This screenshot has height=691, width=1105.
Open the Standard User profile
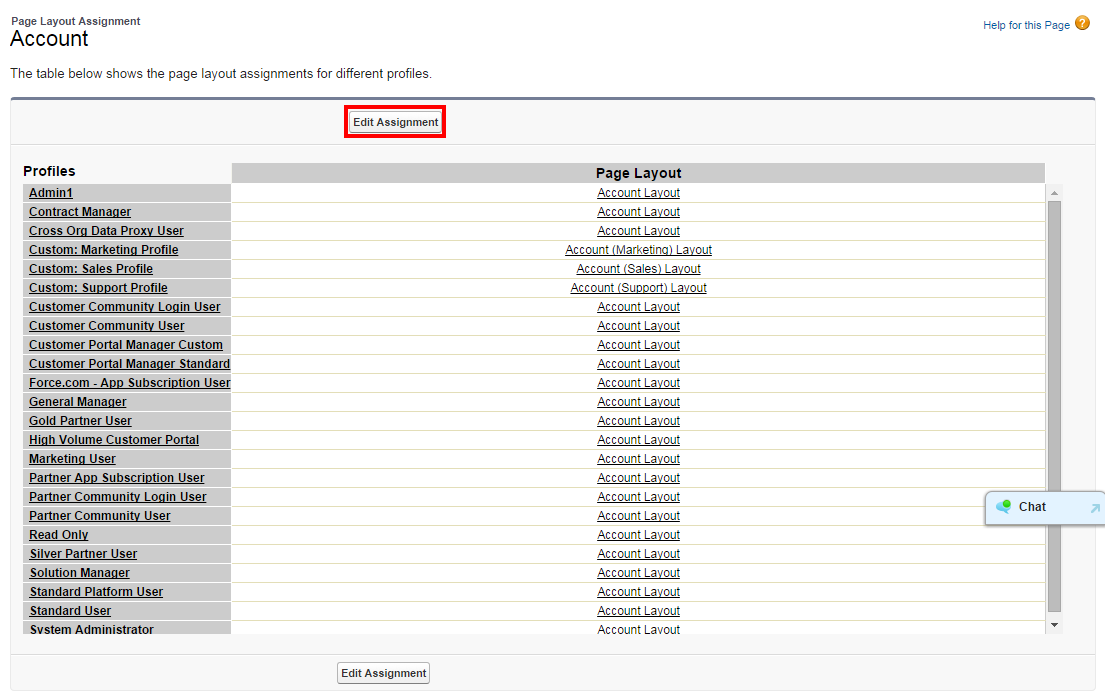point(70,611)
